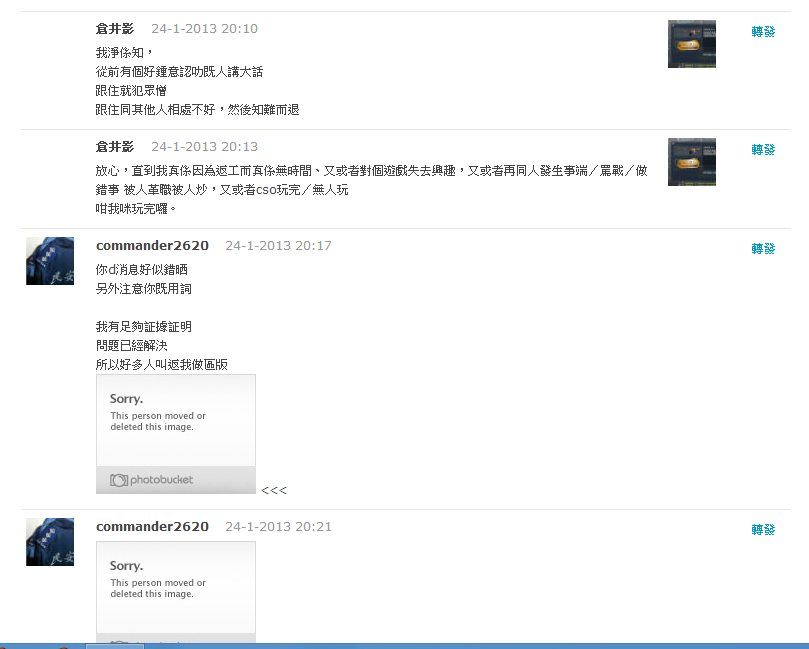This screenshot has height=649, width=809.
Task: Click missing Photobucket image in 20:21 comment
Action: 176,592
